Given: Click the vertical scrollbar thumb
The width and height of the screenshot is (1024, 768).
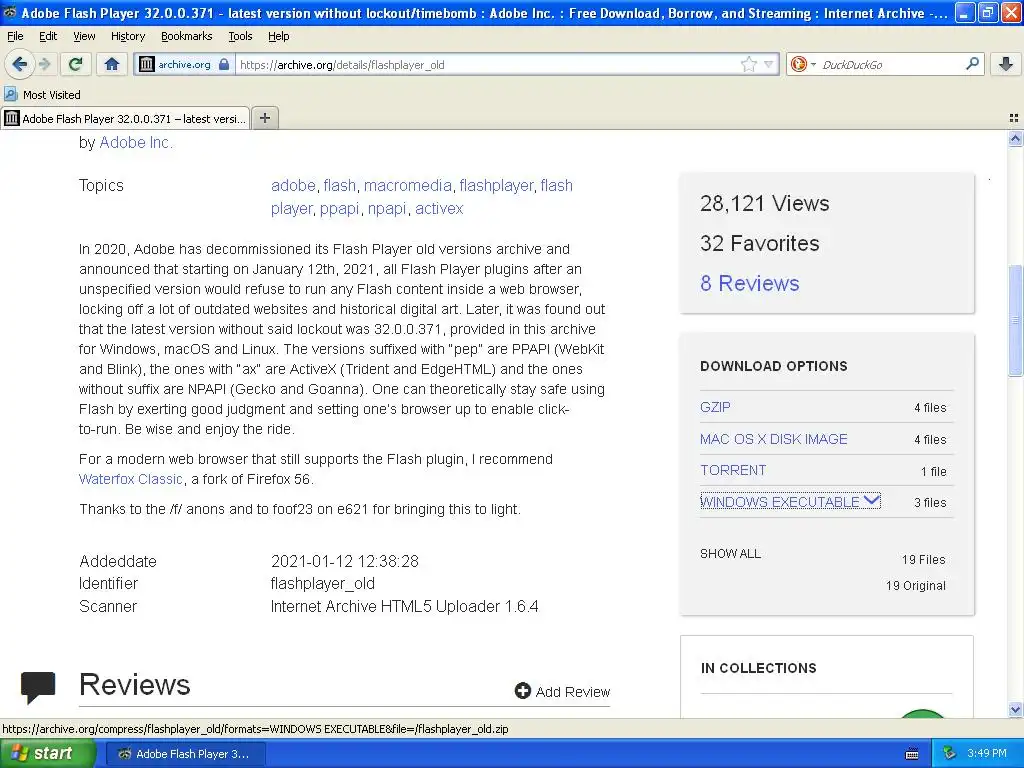Looking at the screenshot, I should tap(1015, 320).
